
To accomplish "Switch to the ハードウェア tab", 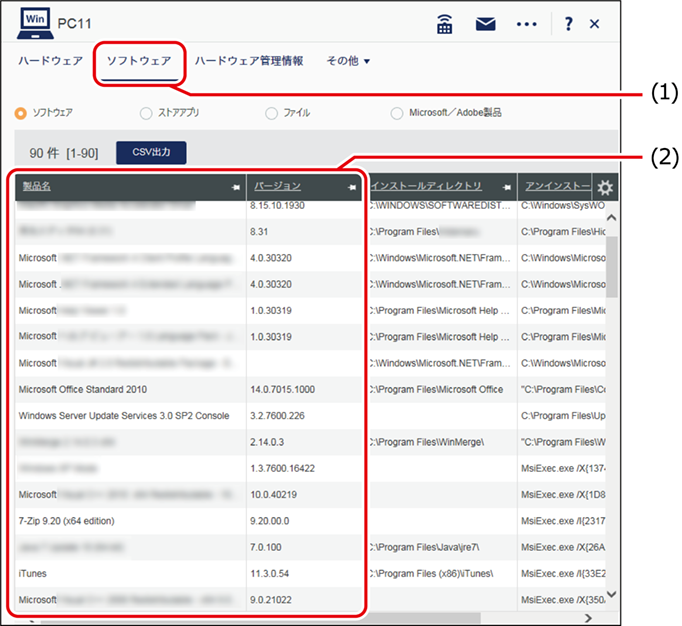I will click(50, 61).
